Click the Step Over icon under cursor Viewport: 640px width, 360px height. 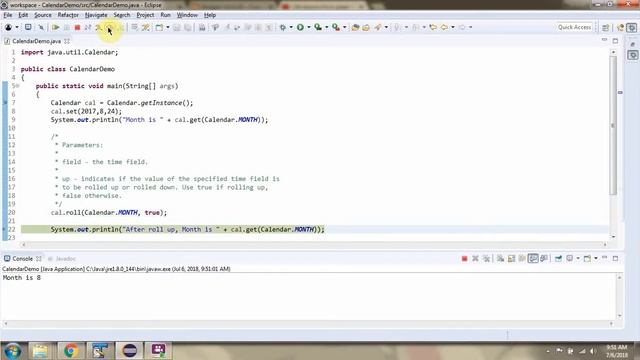tap(109, 27)
